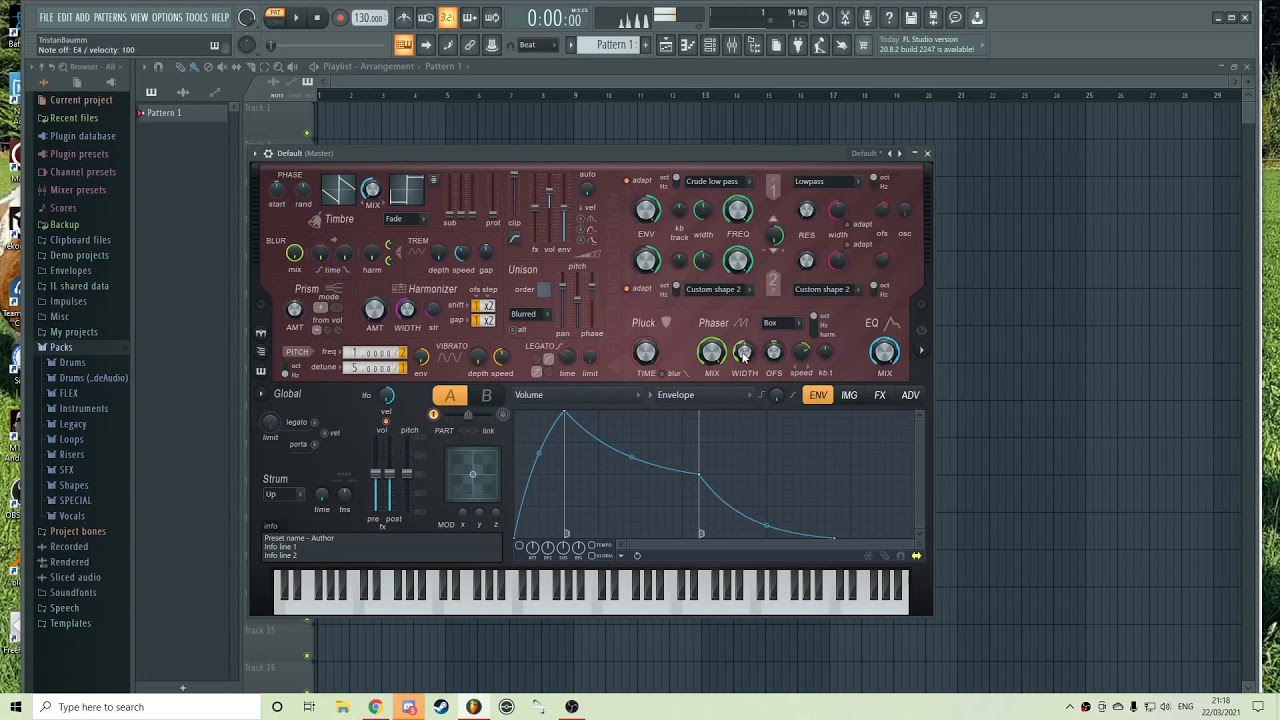This screenshot has height=720, width=1280.
Task: Open the Drums pack folder
Action: click(x=72, y=363)
